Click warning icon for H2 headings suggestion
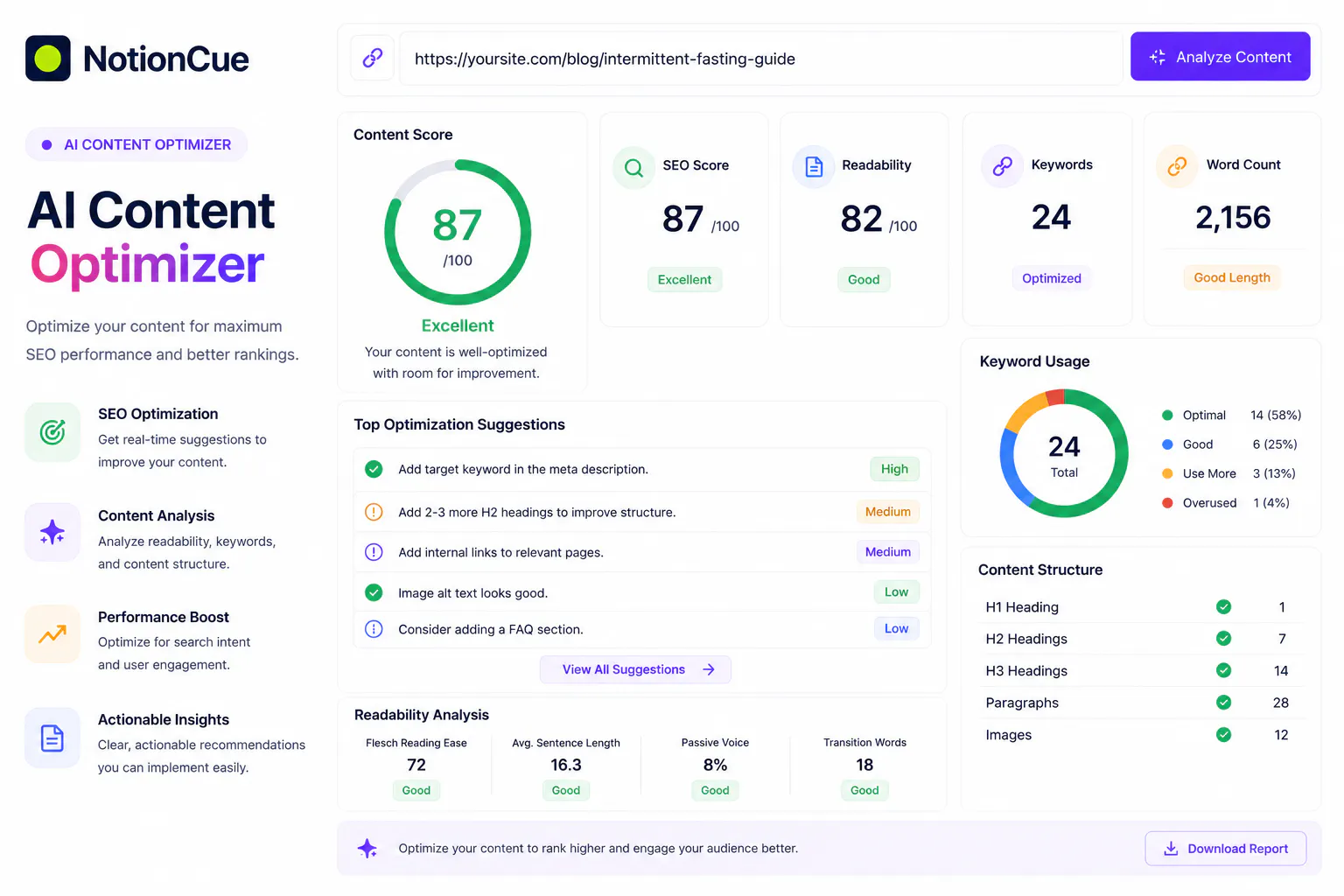 pos(374,512)
